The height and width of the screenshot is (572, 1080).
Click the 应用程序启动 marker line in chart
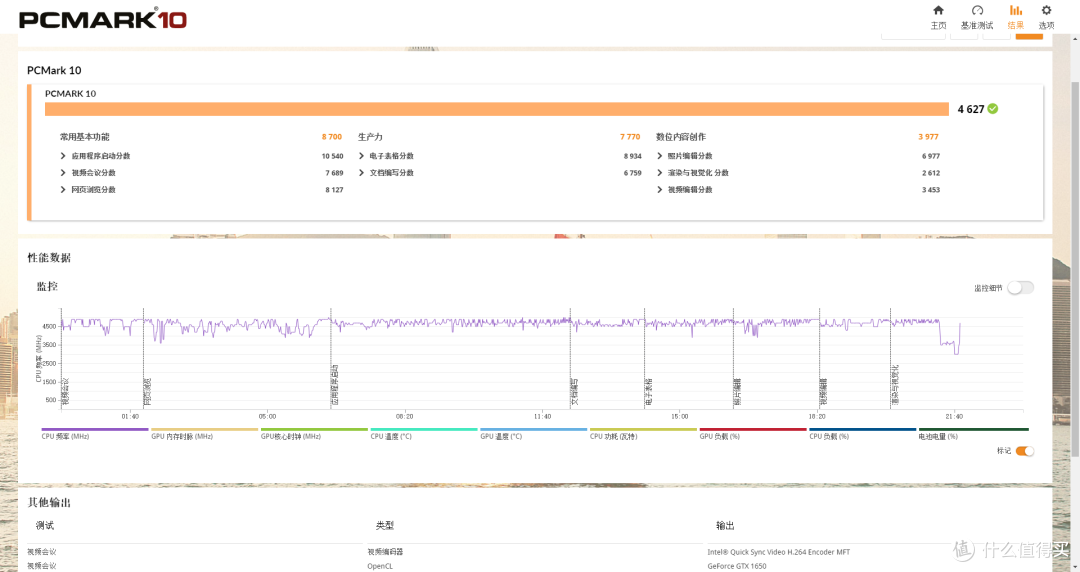tap(331, 358)
